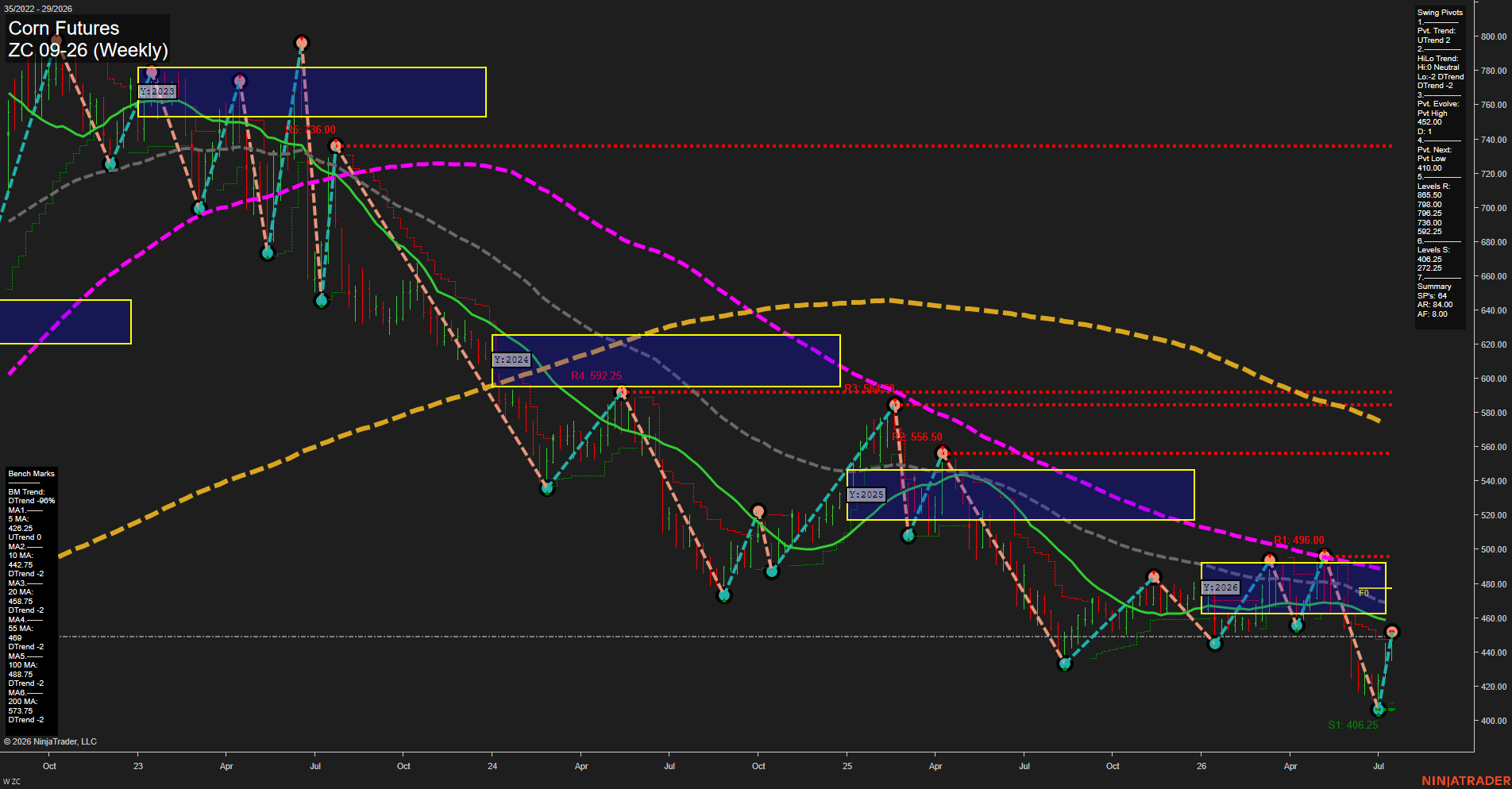Click the 426.25 moving average value

tap(21, 529)
